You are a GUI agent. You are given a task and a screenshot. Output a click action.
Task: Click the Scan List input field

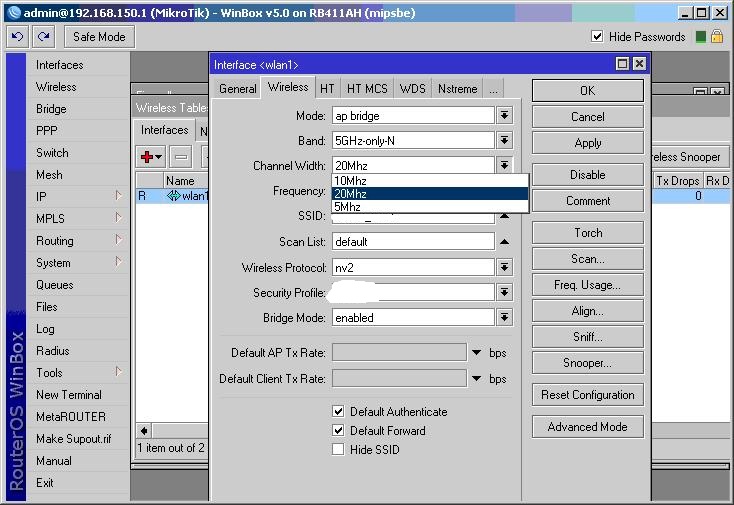coord(413,242)
